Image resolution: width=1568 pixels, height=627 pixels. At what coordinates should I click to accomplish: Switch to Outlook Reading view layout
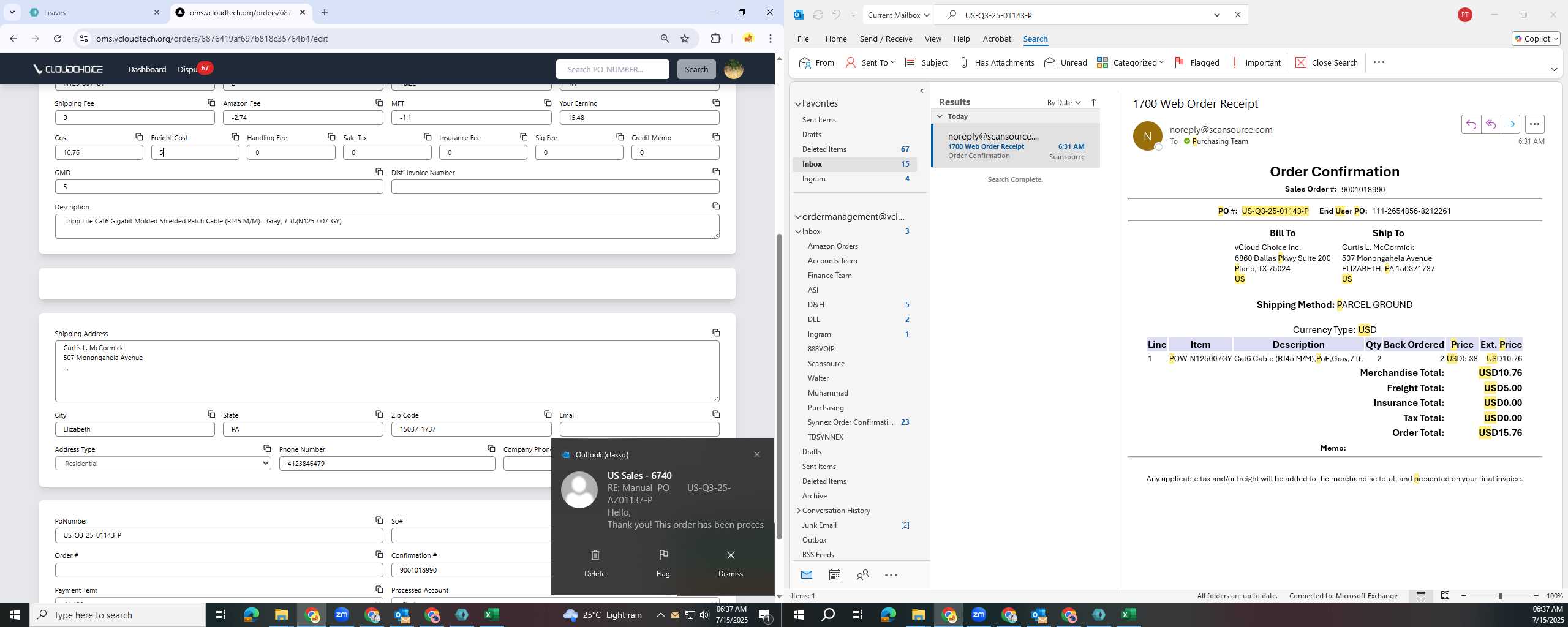tap(1445, 596)
